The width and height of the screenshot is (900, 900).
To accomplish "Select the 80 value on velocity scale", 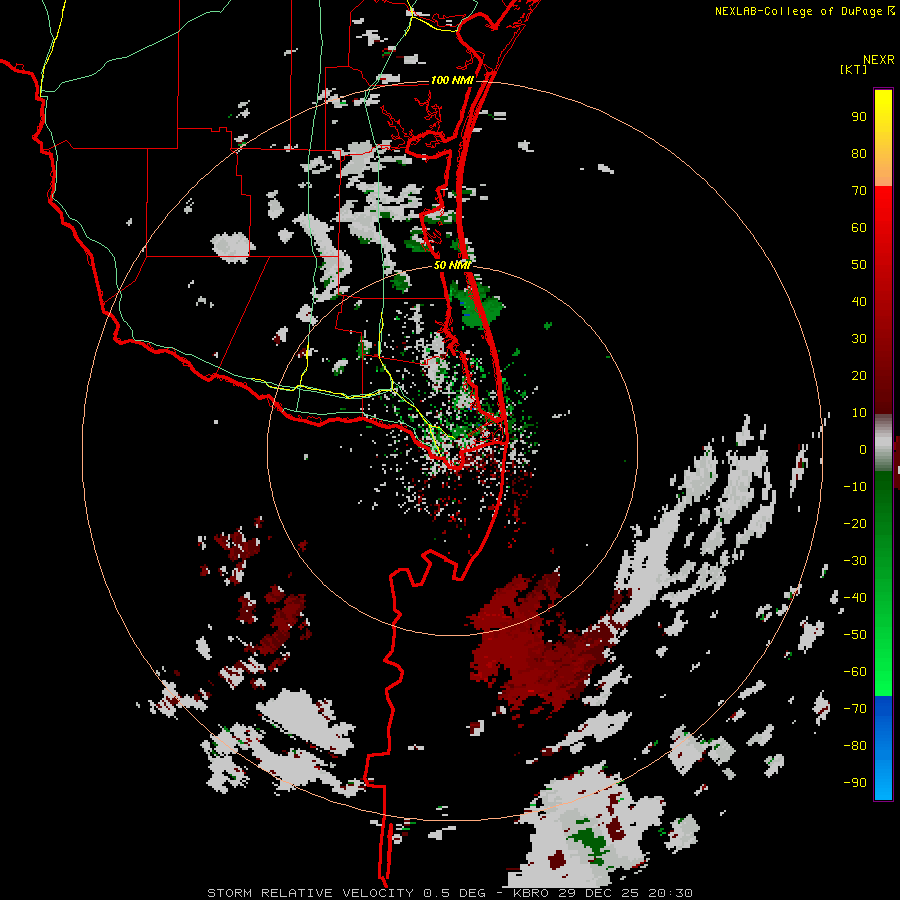I will tap(859, 154).
